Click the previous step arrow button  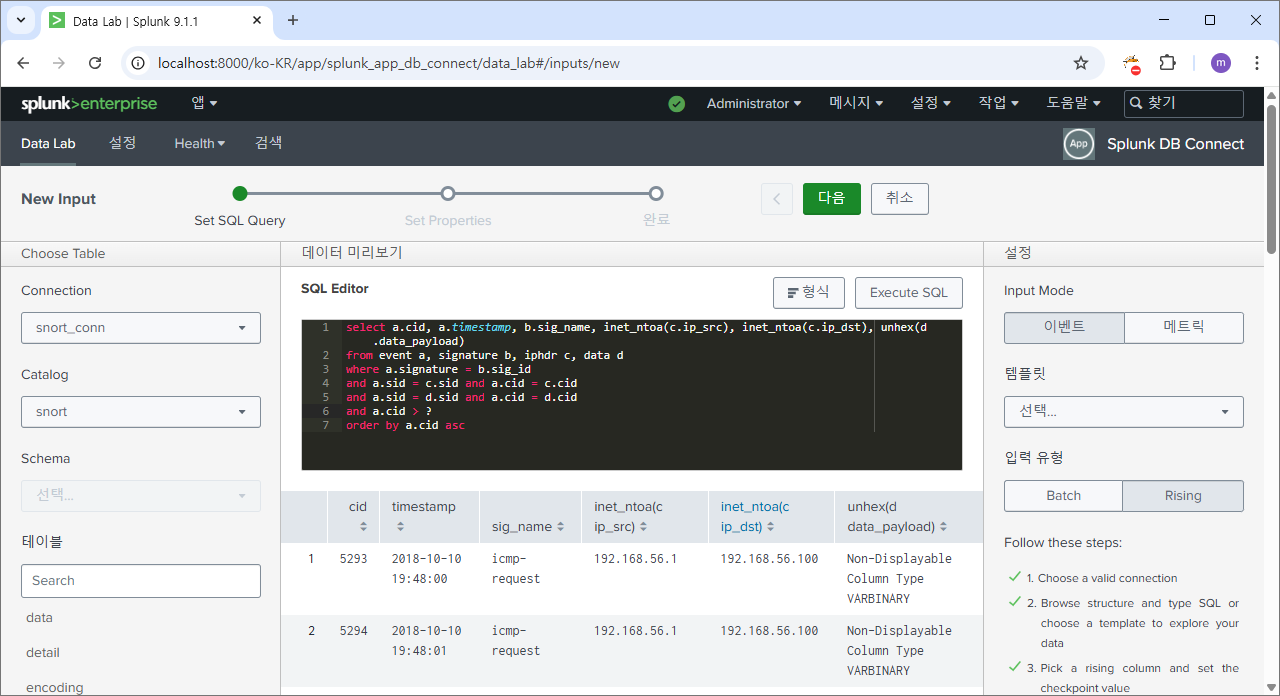click(777, 198)
